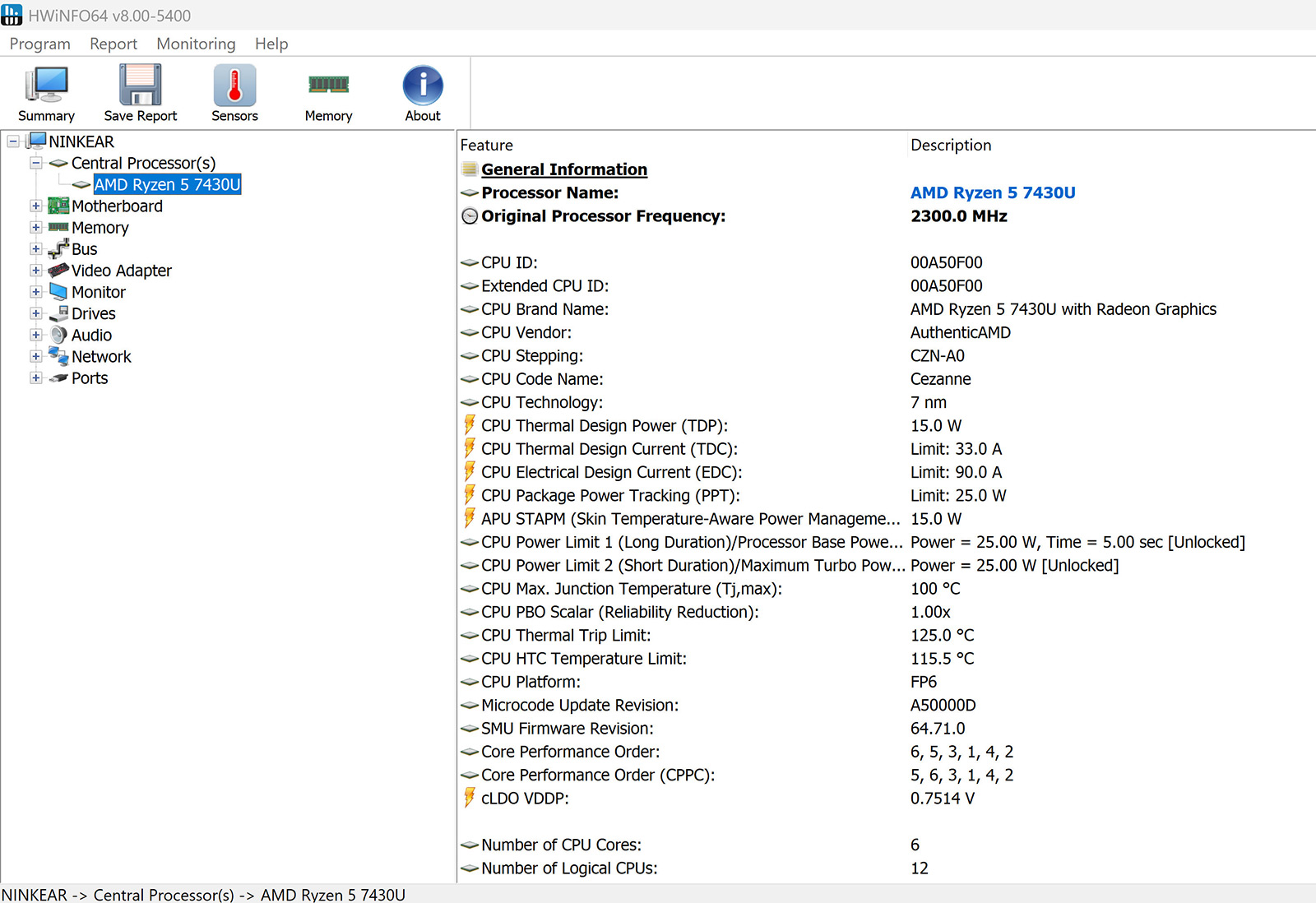The image size is (1316, 903).
Task: Click the 2300.0 MHz frequency value
Action: tap(959, 216)
